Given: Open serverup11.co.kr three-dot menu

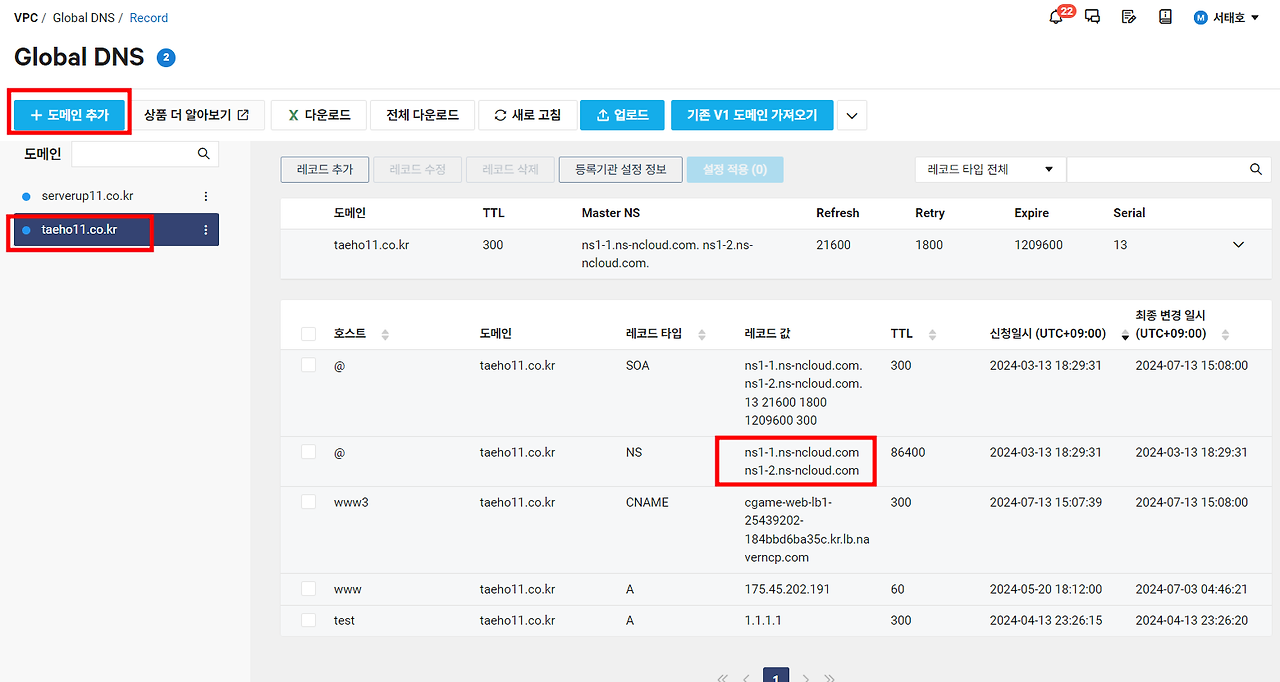Looking at the screenshot, I should point(206,196).
